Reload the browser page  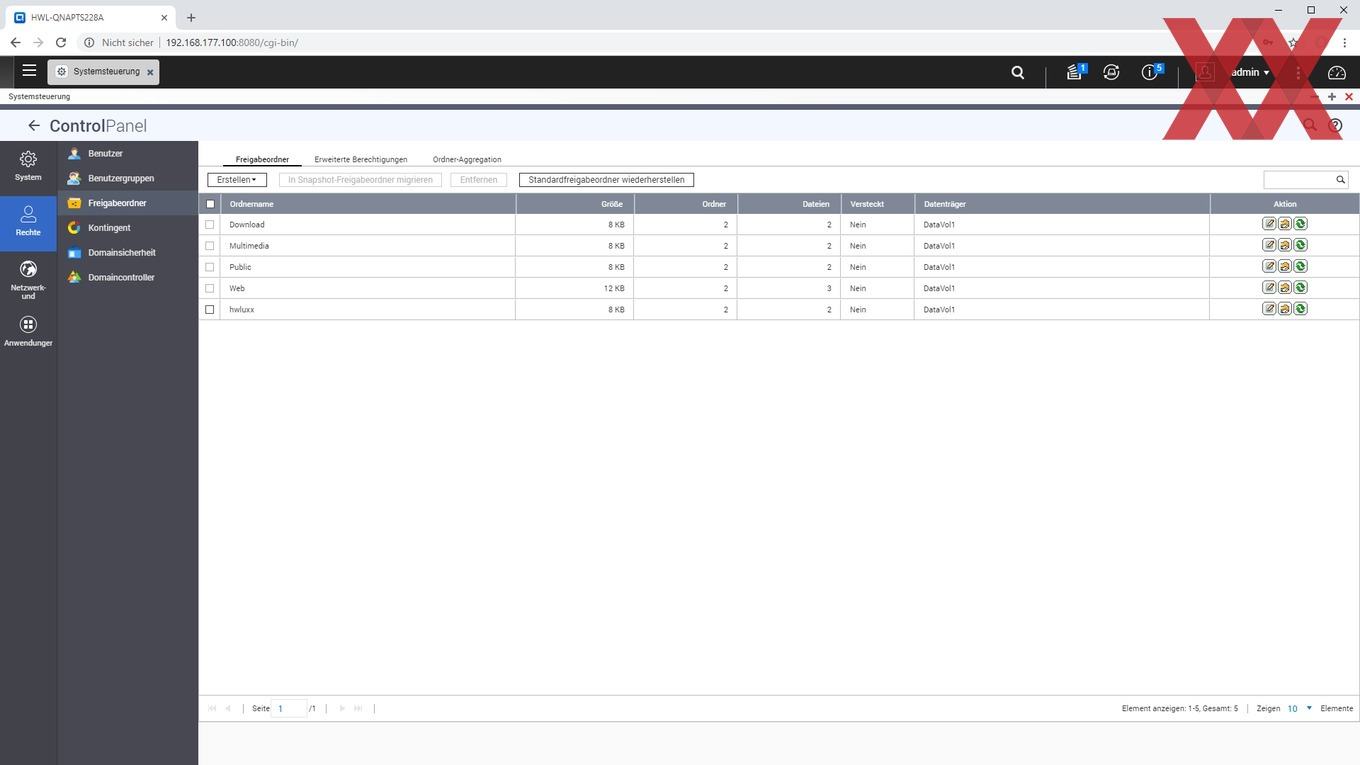[x=61, y=43]
